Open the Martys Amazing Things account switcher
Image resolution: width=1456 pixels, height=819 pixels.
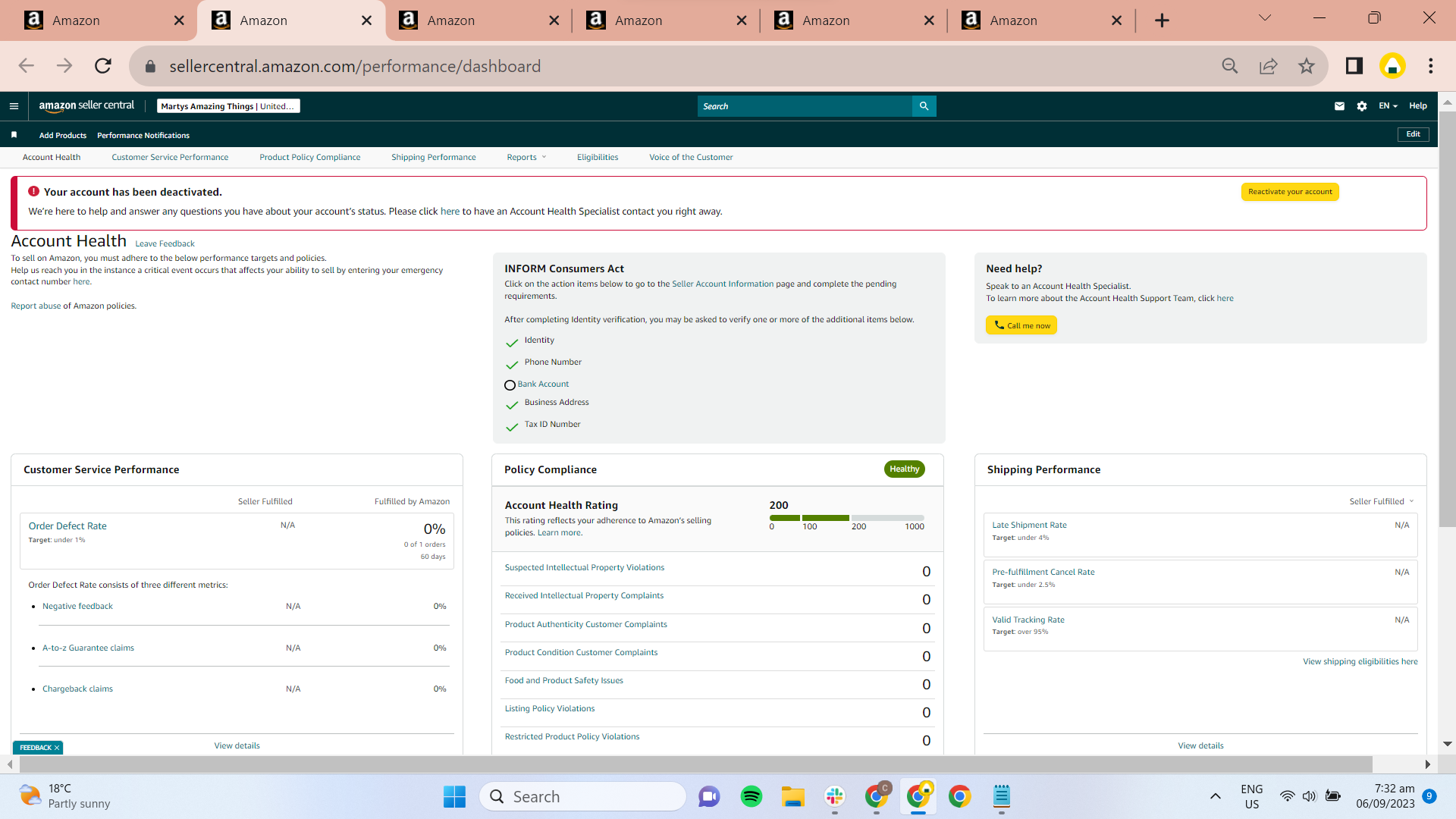pos(228,106)
